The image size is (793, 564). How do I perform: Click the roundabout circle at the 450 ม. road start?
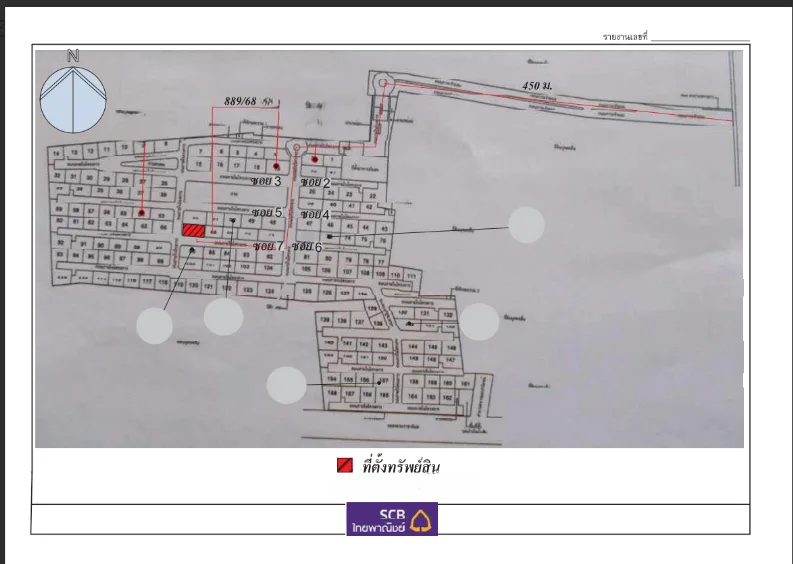(383, 83)
